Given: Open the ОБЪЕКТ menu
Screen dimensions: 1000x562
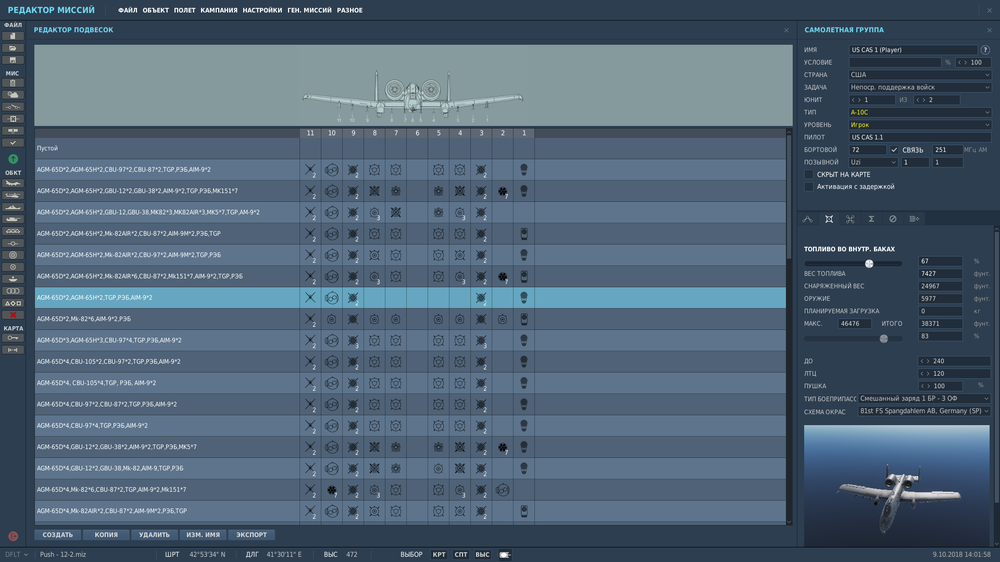Looking at the screenshot, I should pyautogui.click(x=156, y=10).
